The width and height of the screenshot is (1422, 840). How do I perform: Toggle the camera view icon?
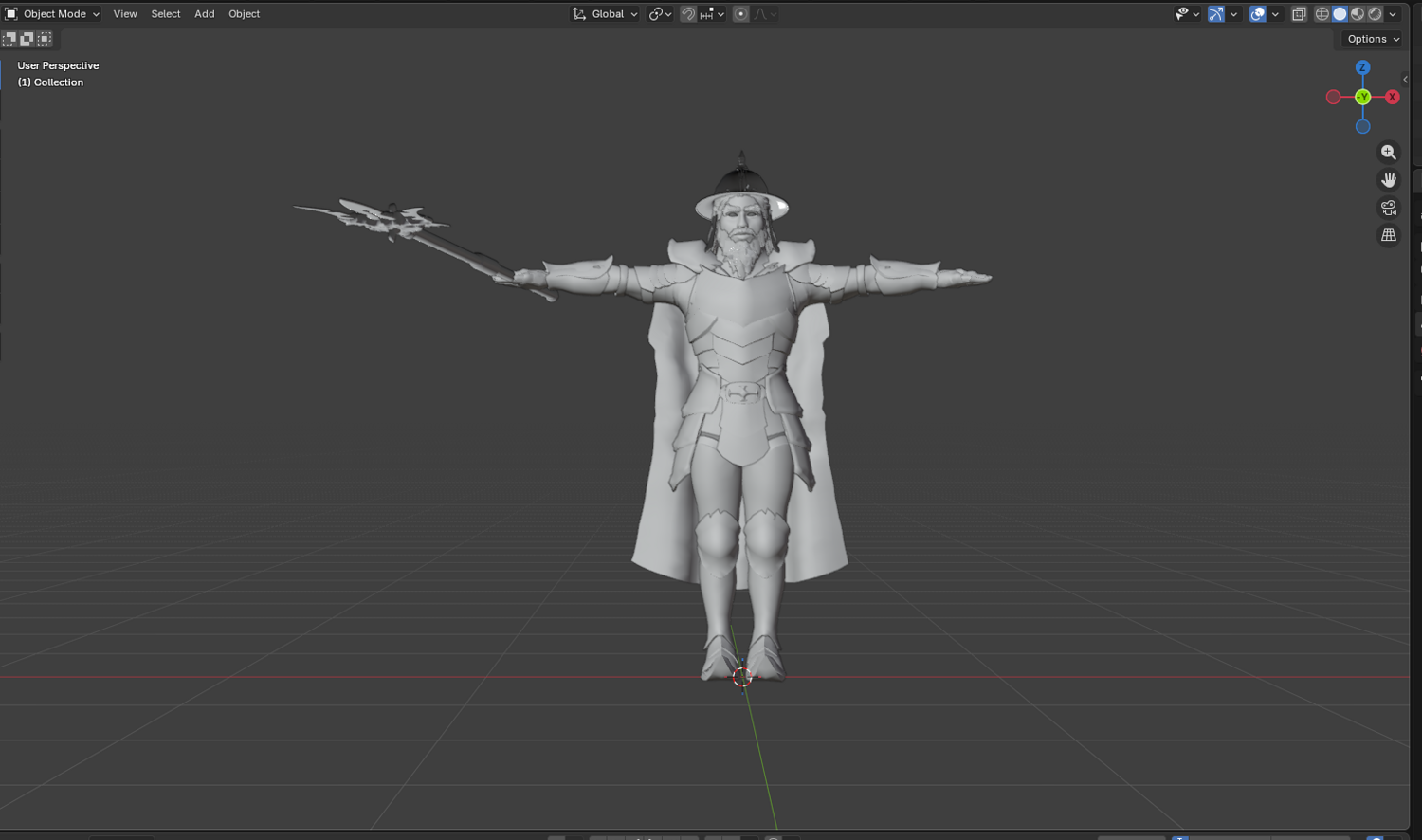click(x=1389, y=208)
